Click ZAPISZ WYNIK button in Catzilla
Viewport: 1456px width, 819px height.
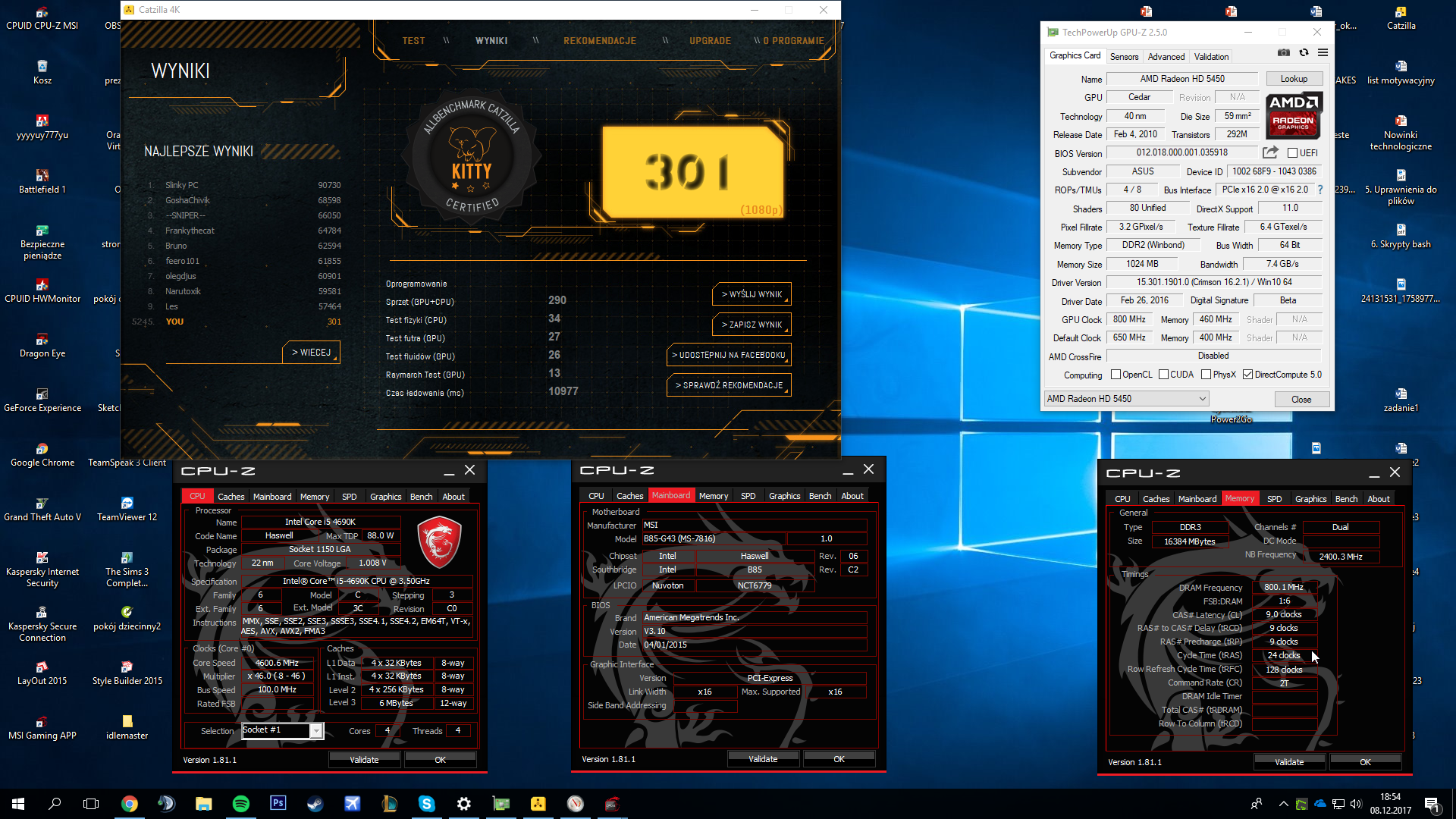click(x=752, y=325)
